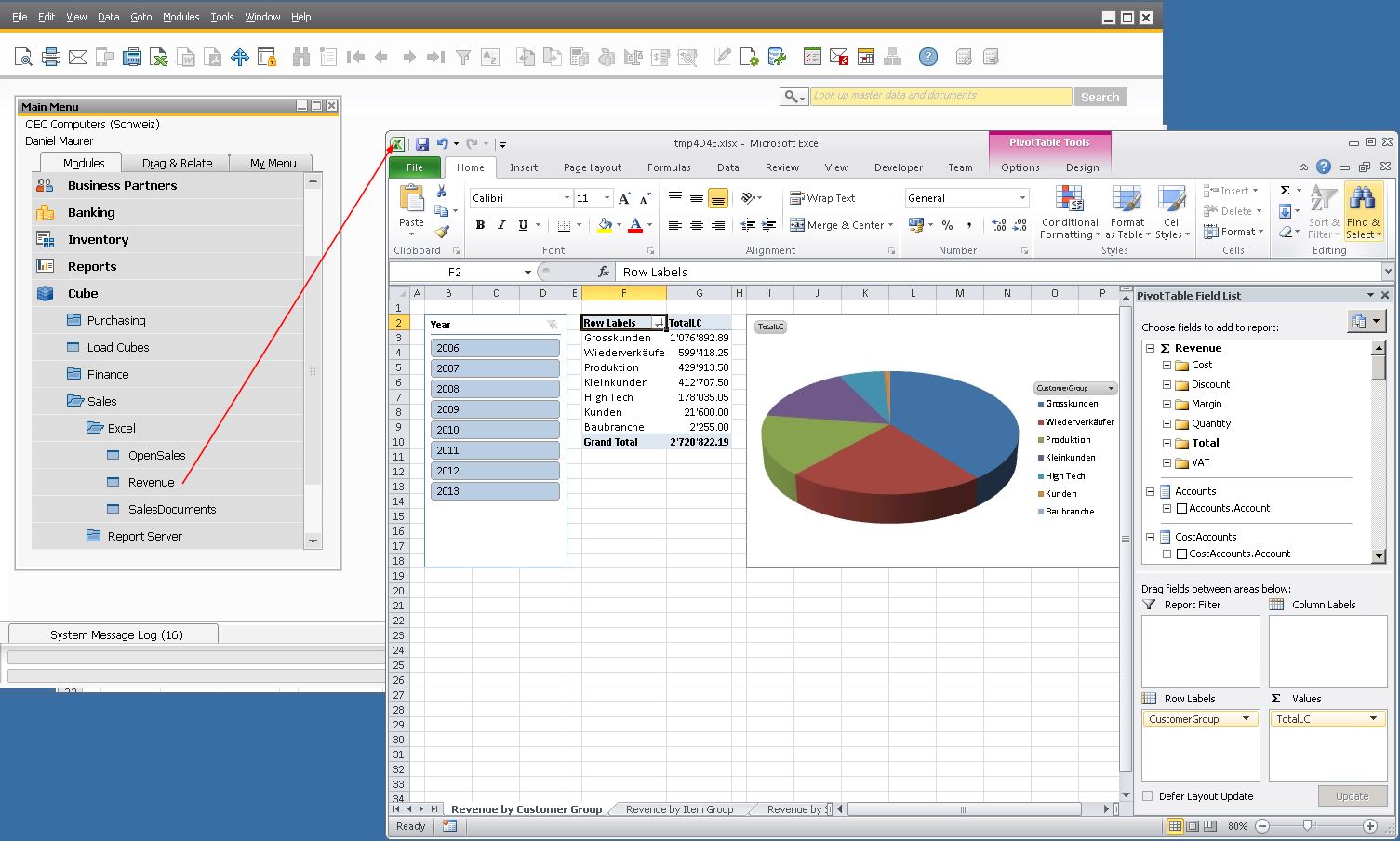Toggle Italic formatting in Excel

pyautogui.click(x=501, y=225)
